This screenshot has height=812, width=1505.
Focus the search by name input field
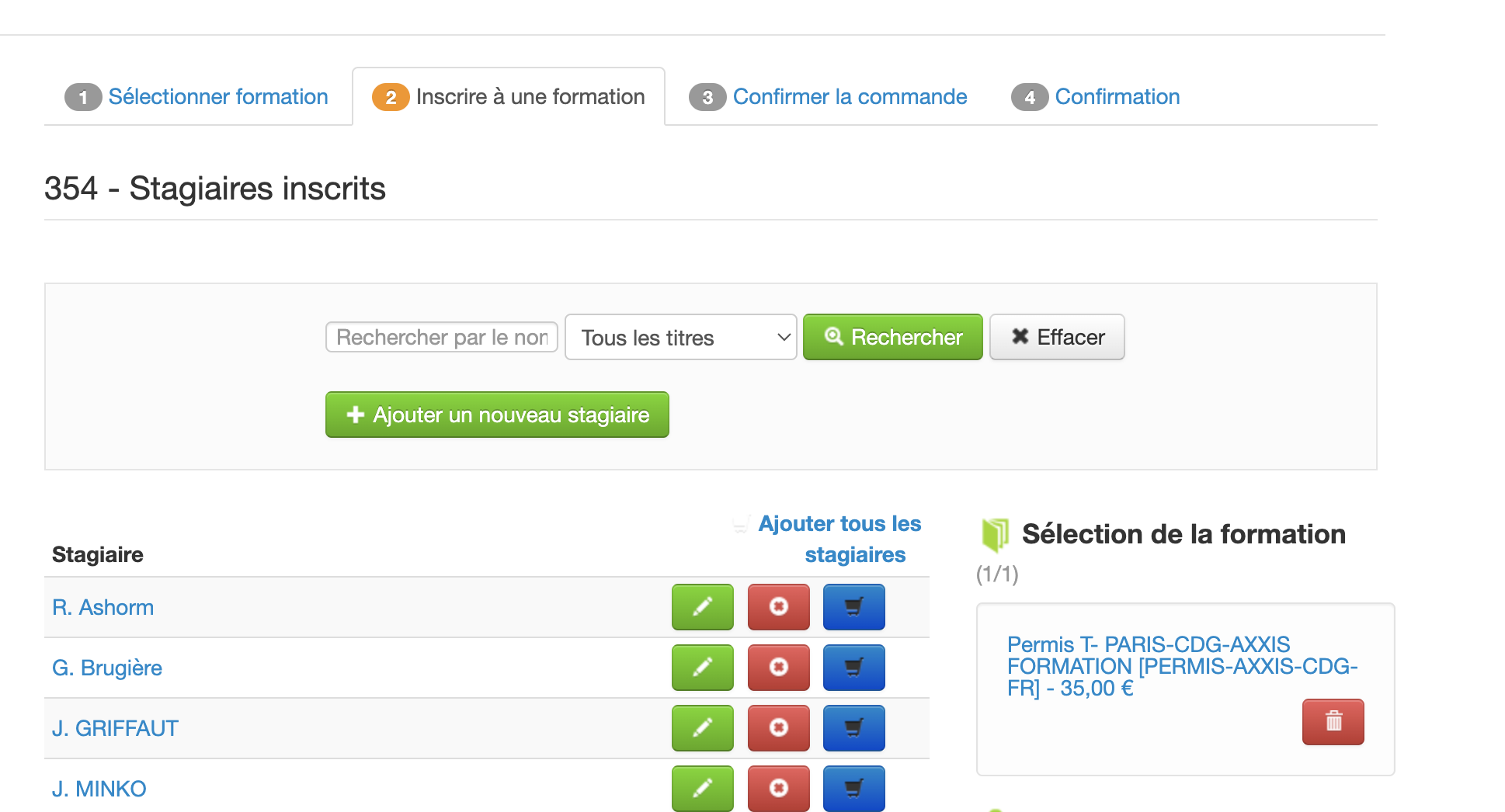coord(441,338)
